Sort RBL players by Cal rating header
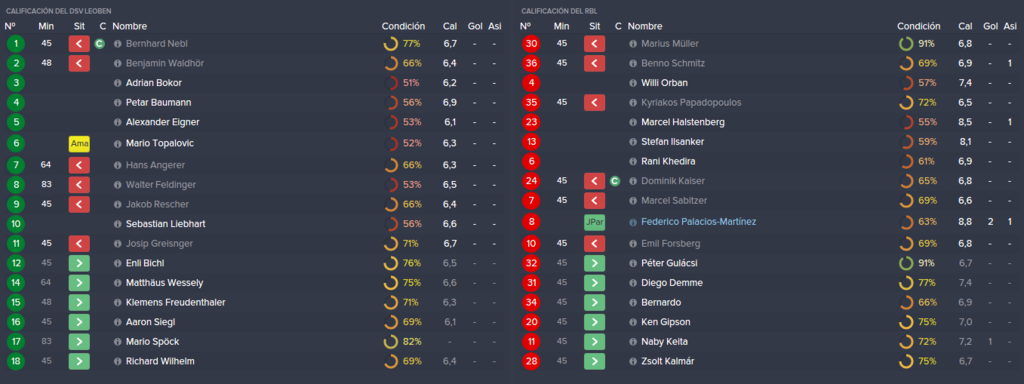The width and height of the screenshot is (1024, 384). tap(965, 26)
